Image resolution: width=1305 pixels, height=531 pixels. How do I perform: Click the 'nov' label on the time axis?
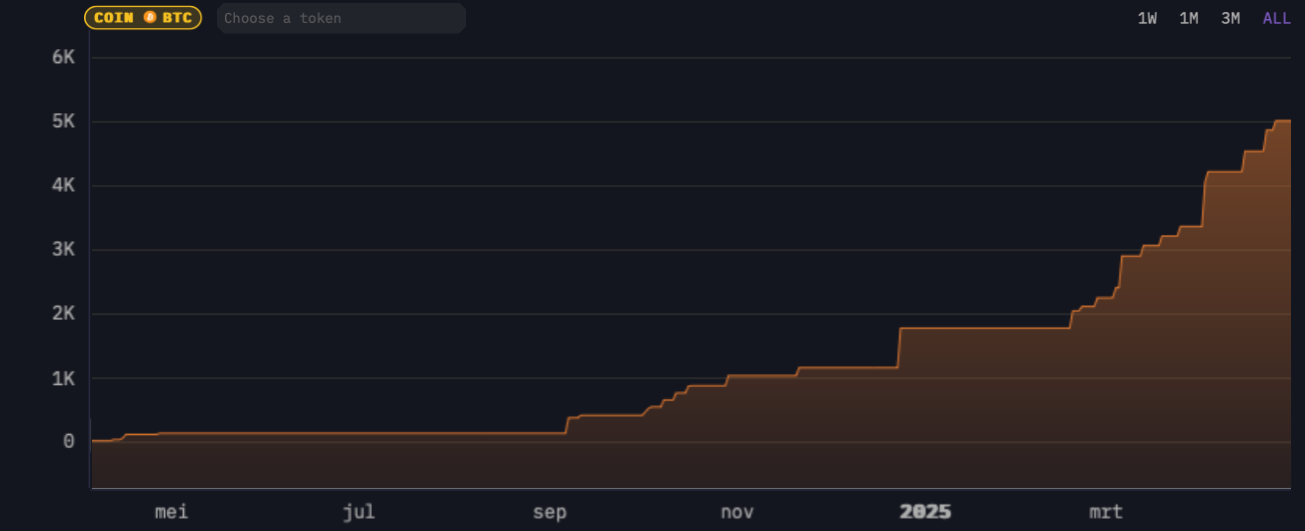(x=737, y=512)
